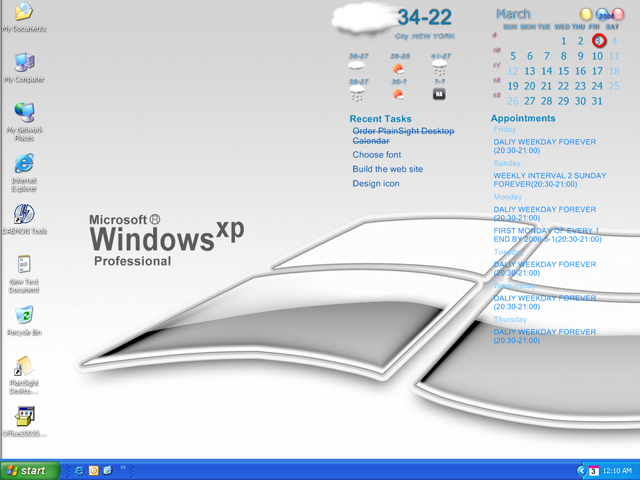Viewport: 640px width, 480px height.
Task: Click orange media player quick launch icon
Action: click(93, 471)
